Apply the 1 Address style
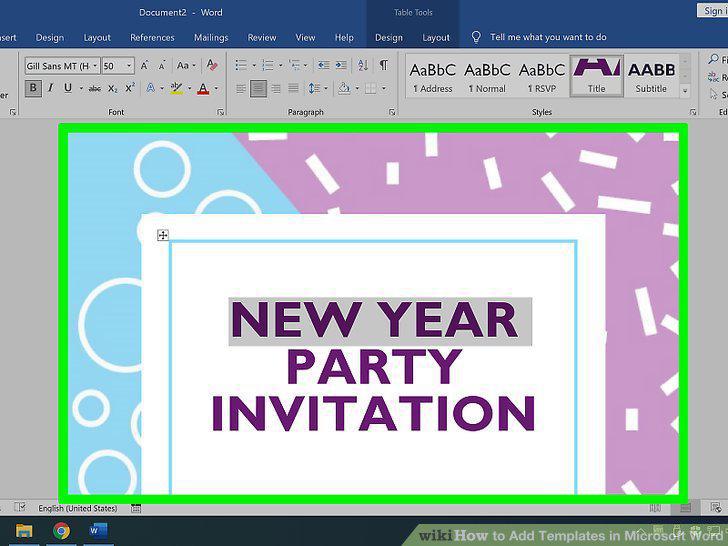Screen dimensions: 728x546 click(432, 76)
